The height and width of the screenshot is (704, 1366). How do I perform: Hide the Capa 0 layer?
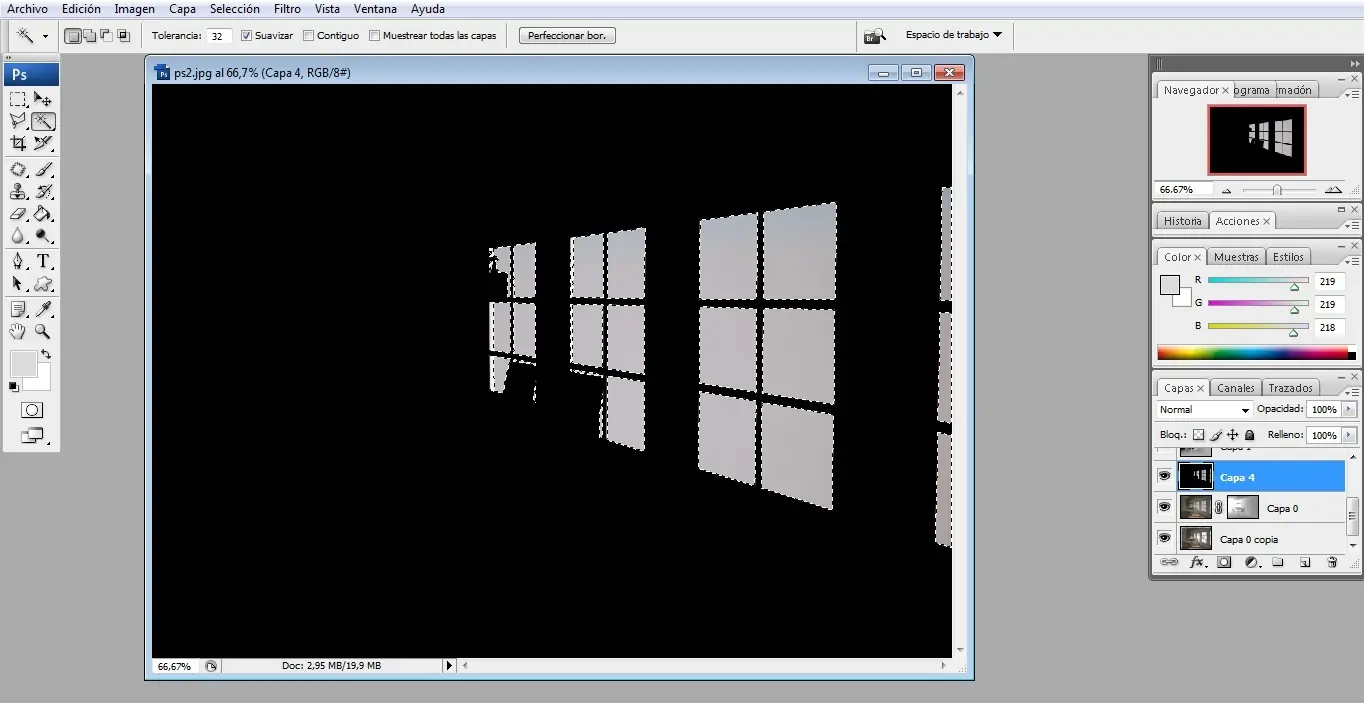1164,508
